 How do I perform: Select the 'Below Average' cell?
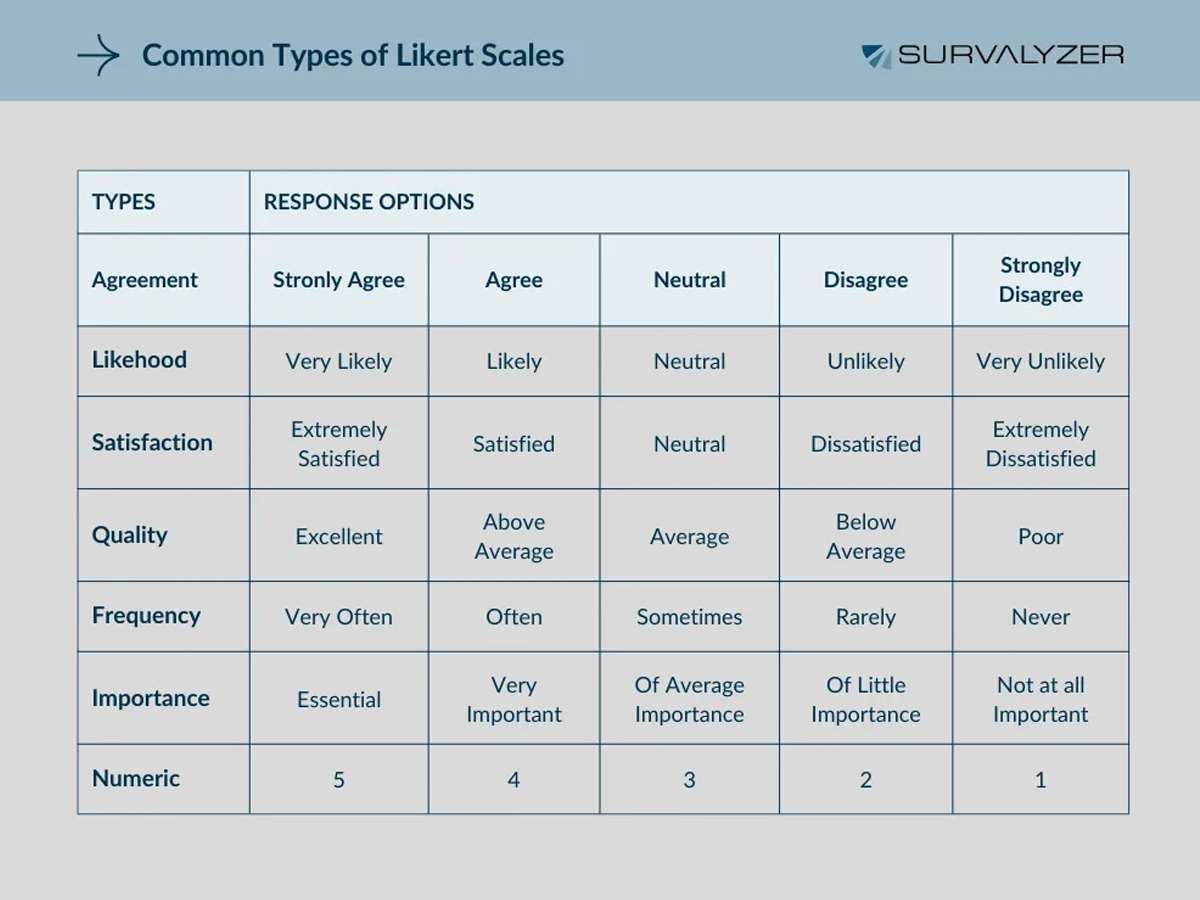[866, 537]
